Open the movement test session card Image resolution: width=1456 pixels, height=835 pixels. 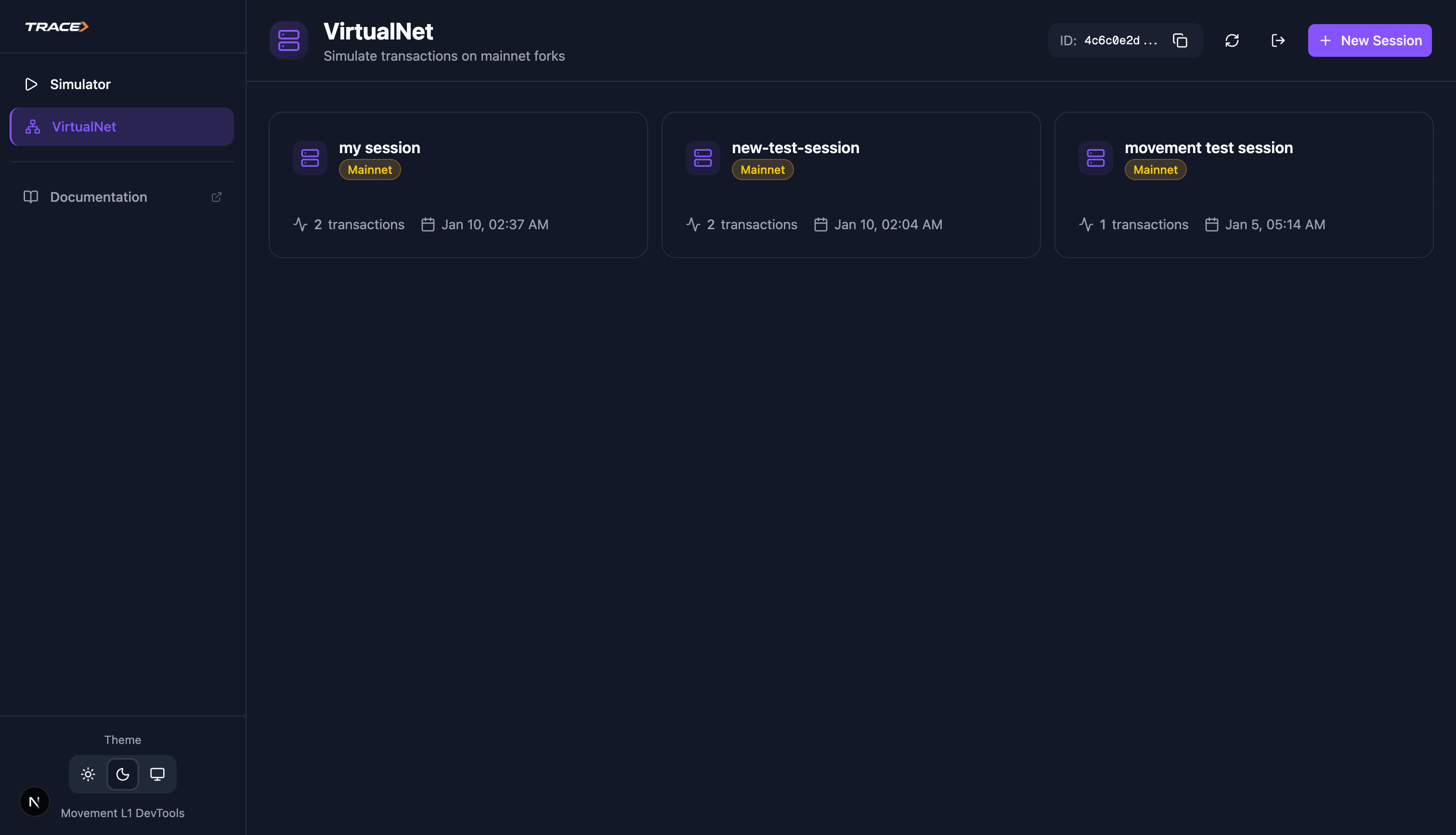(x=1243, y=184)
